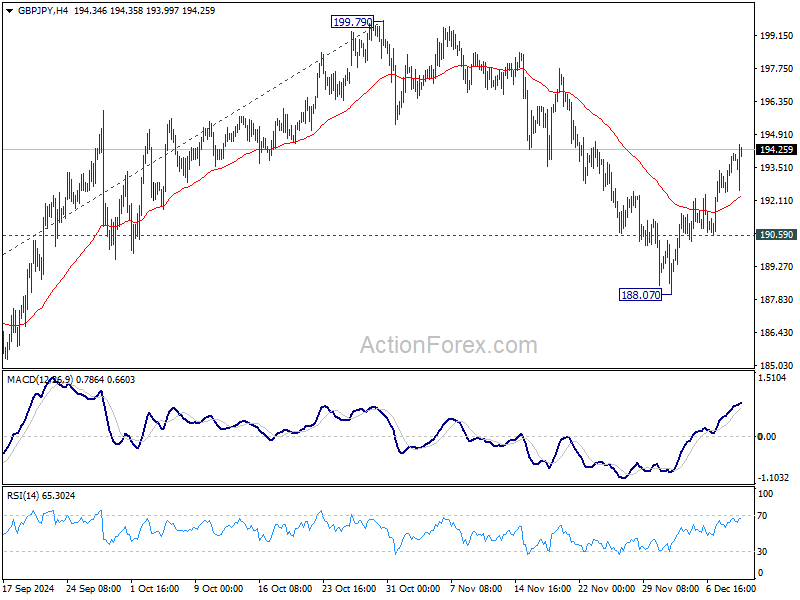Select the 185.030 price axis value
This screenshot has width=800, height=600.
tap(777, 366)
